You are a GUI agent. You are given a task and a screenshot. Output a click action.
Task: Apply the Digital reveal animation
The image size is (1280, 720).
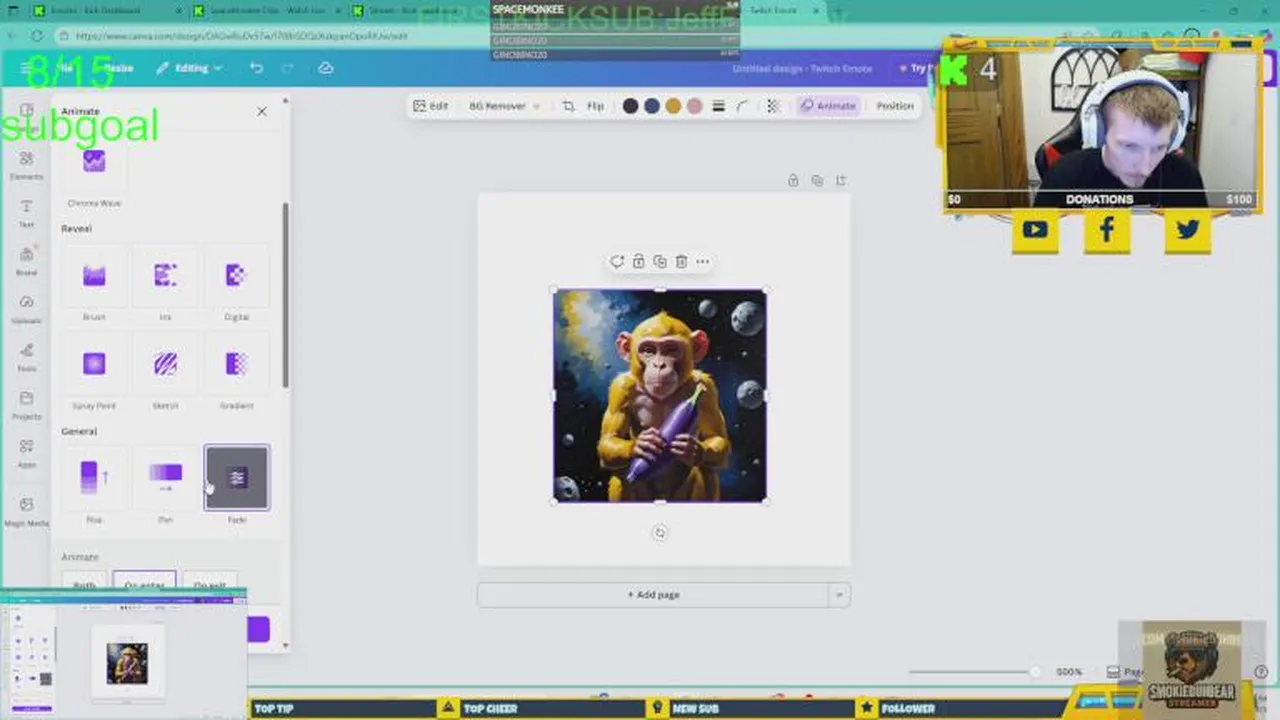[236, 276]
